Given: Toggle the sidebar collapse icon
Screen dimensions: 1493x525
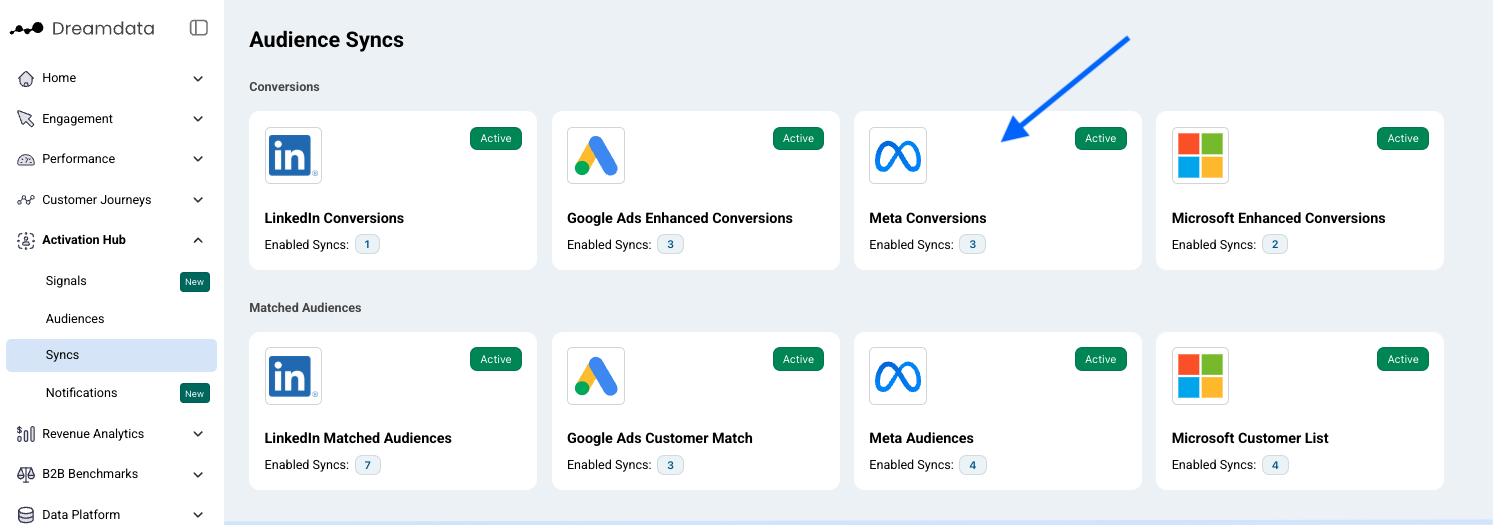Looking at the screenshot, I should tap(199, 28).
